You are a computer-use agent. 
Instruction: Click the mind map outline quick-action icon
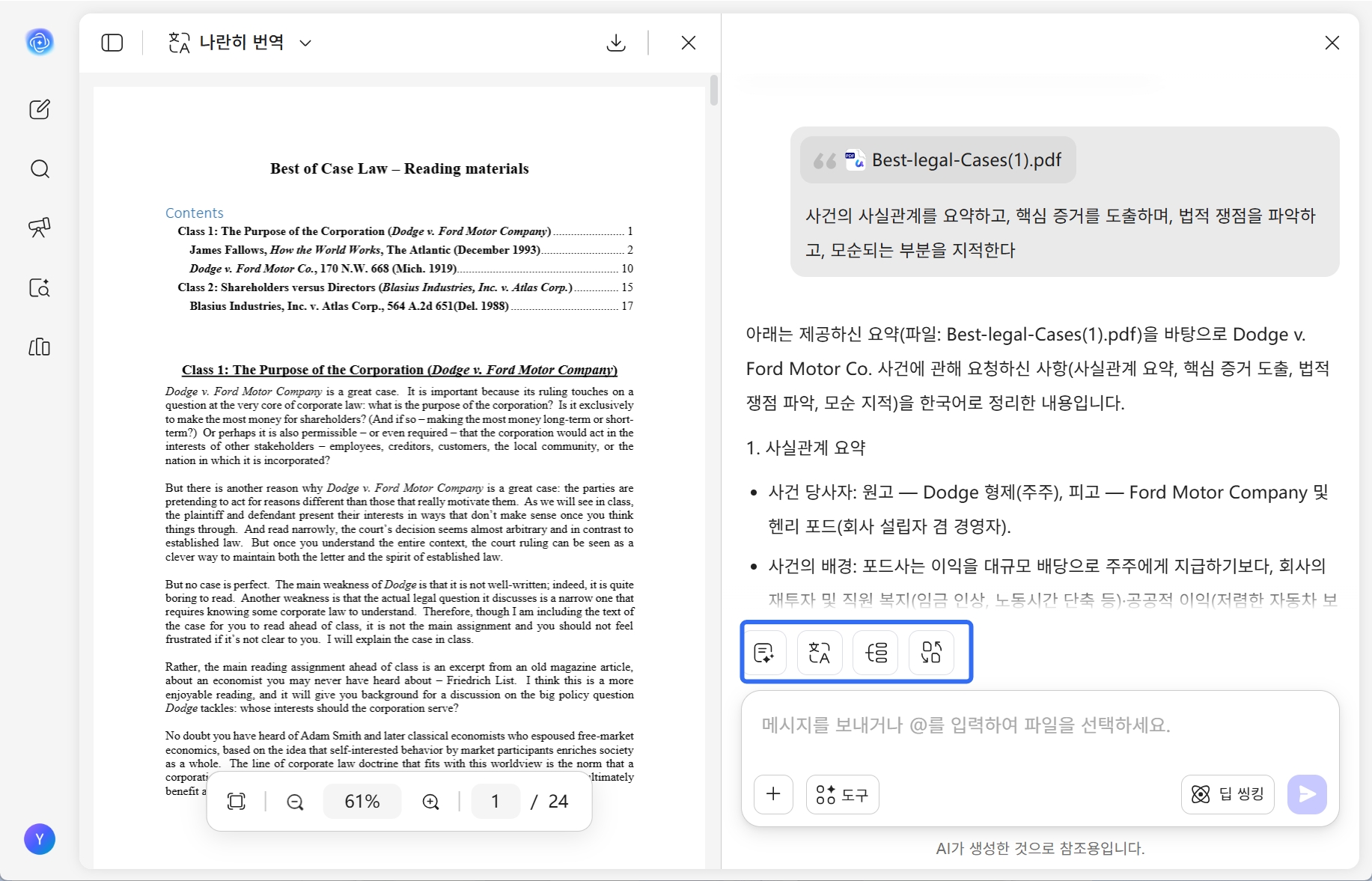876,653
